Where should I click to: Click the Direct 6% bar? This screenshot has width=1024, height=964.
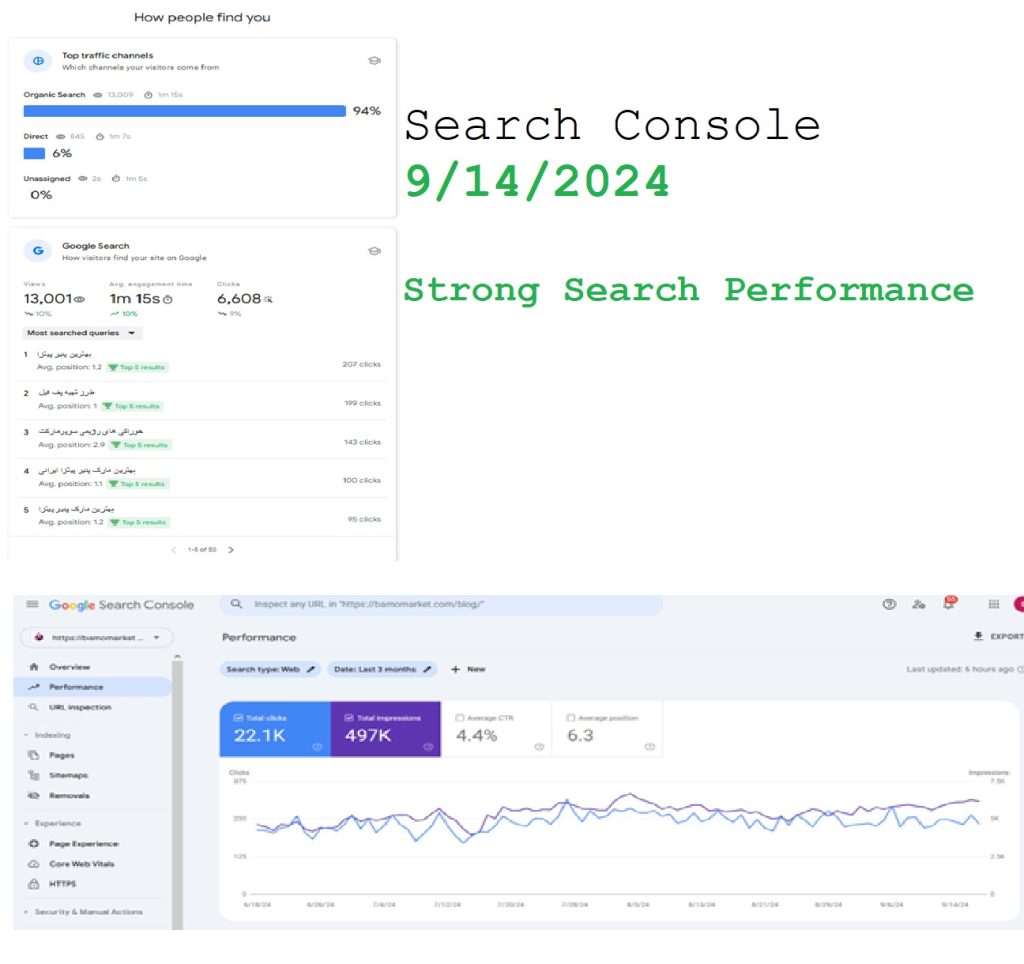(34, 153)
